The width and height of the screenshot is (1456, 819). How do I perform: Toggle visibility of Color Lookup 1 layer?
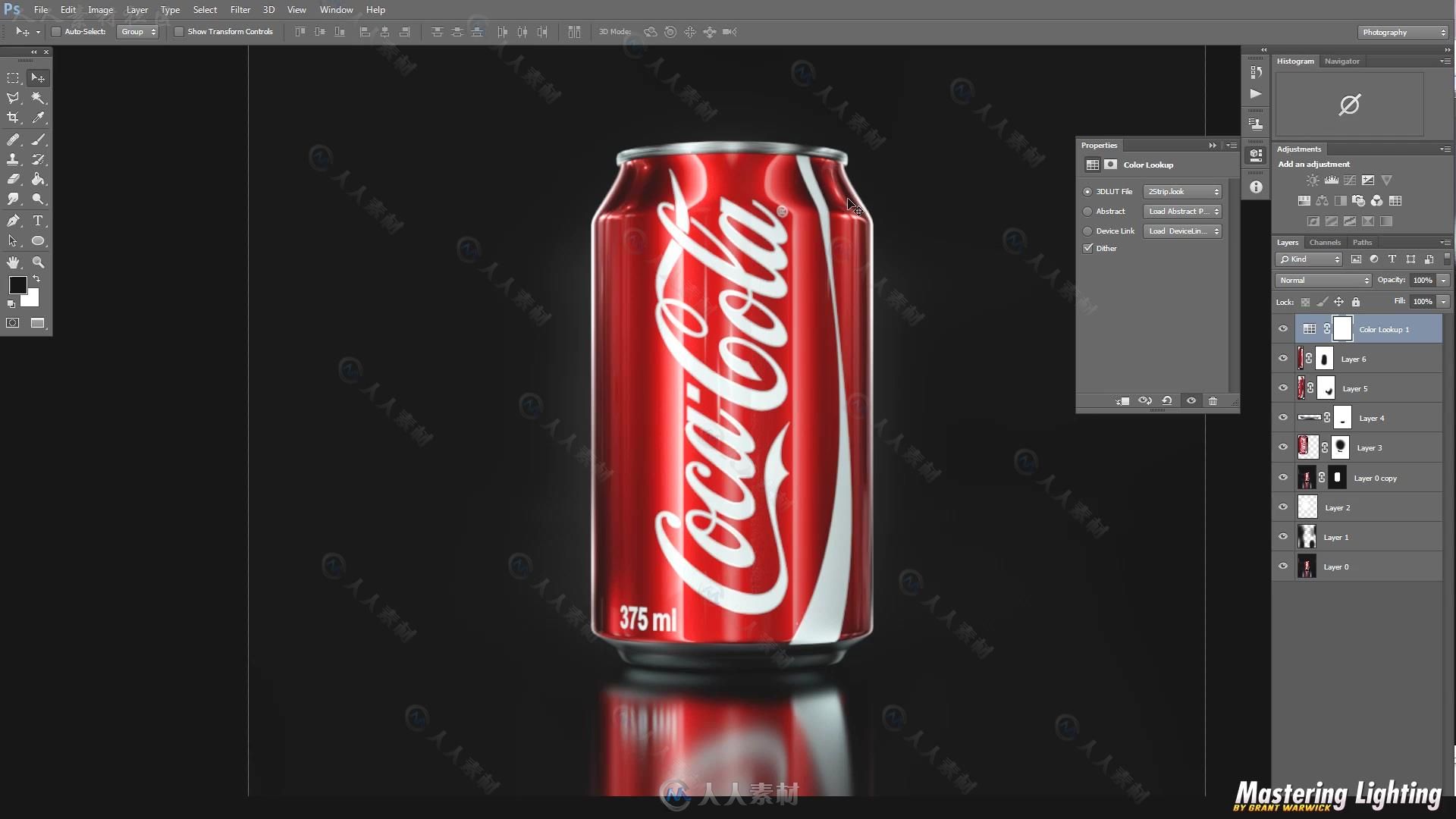1283,329
